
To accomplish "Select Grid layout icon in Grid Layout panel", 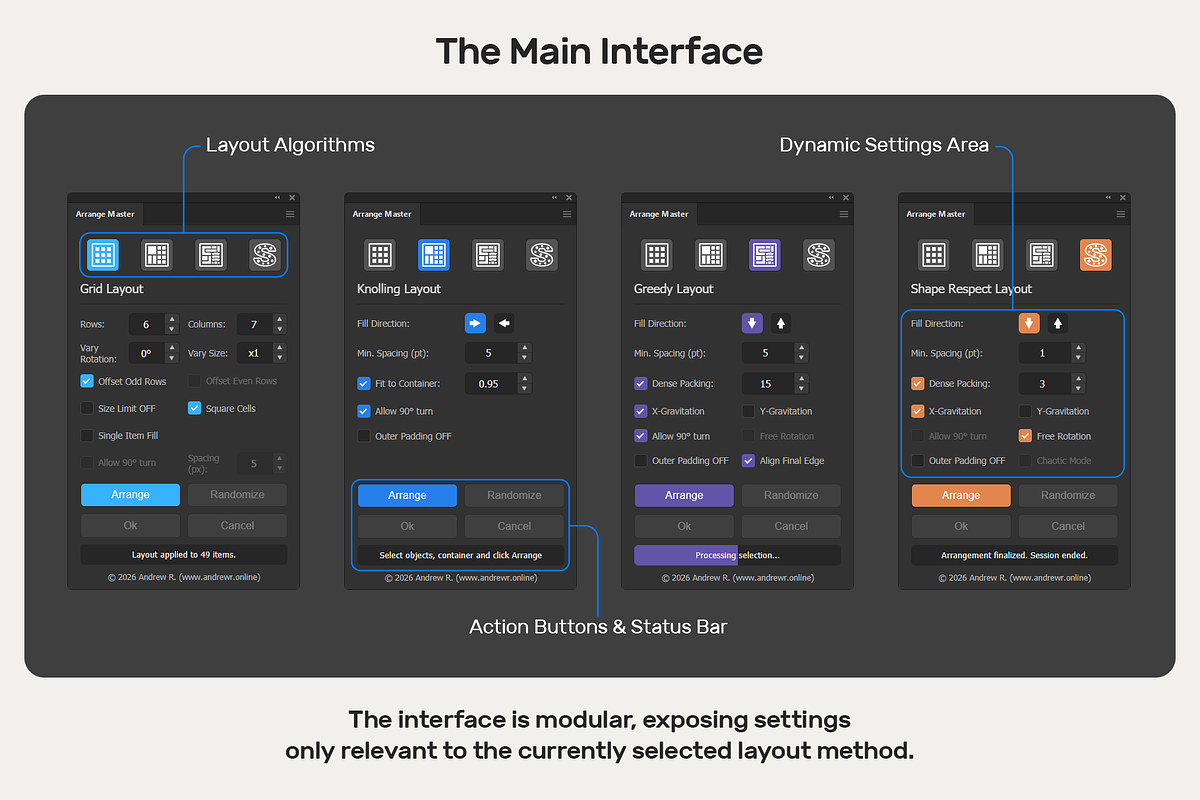I will point(103,255).
